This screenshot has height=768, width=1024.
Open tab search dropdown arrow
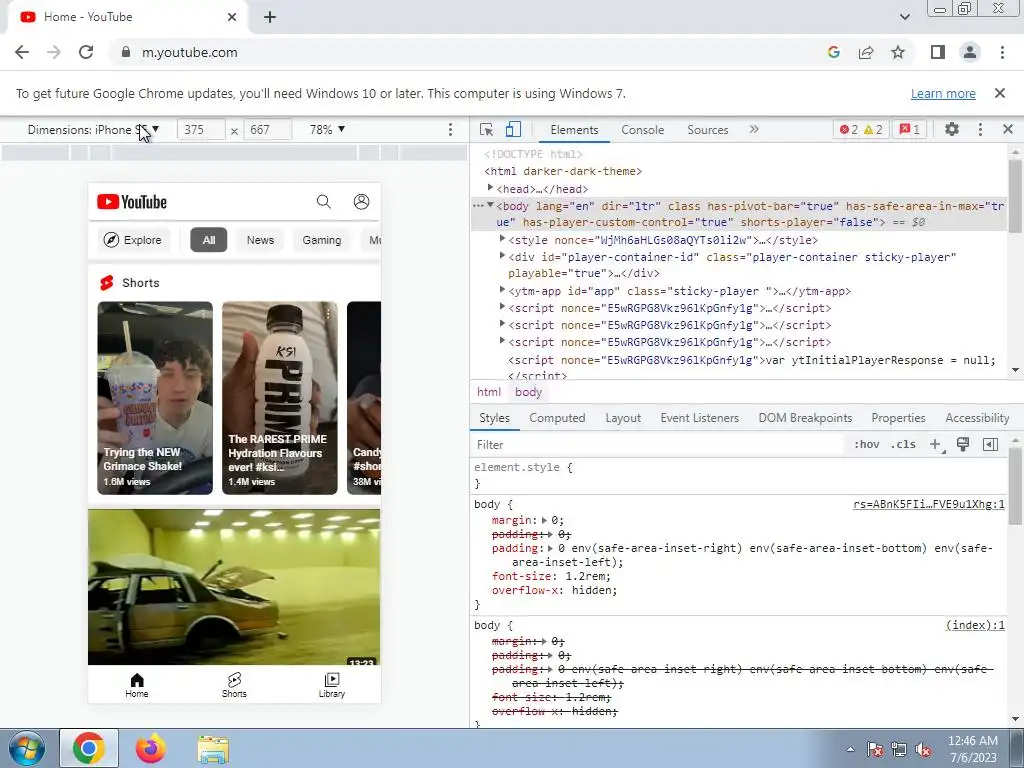pos(904,17)
